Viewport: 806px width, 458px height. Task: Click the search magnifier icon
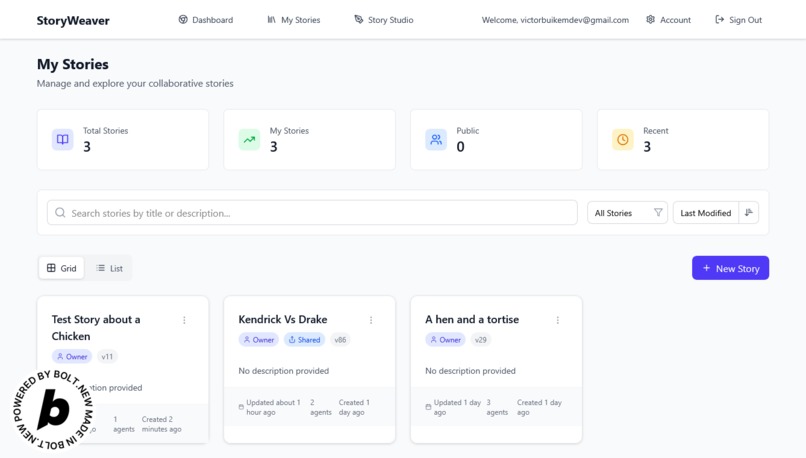click(x=60, y=213)
